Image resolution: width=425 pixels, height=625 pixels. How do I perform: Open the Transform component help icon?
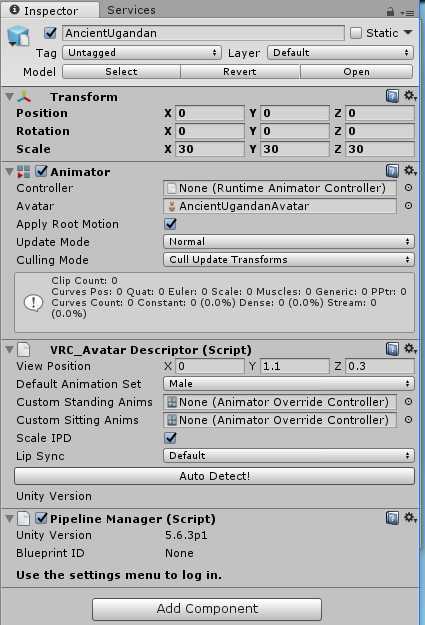point(392,96)
